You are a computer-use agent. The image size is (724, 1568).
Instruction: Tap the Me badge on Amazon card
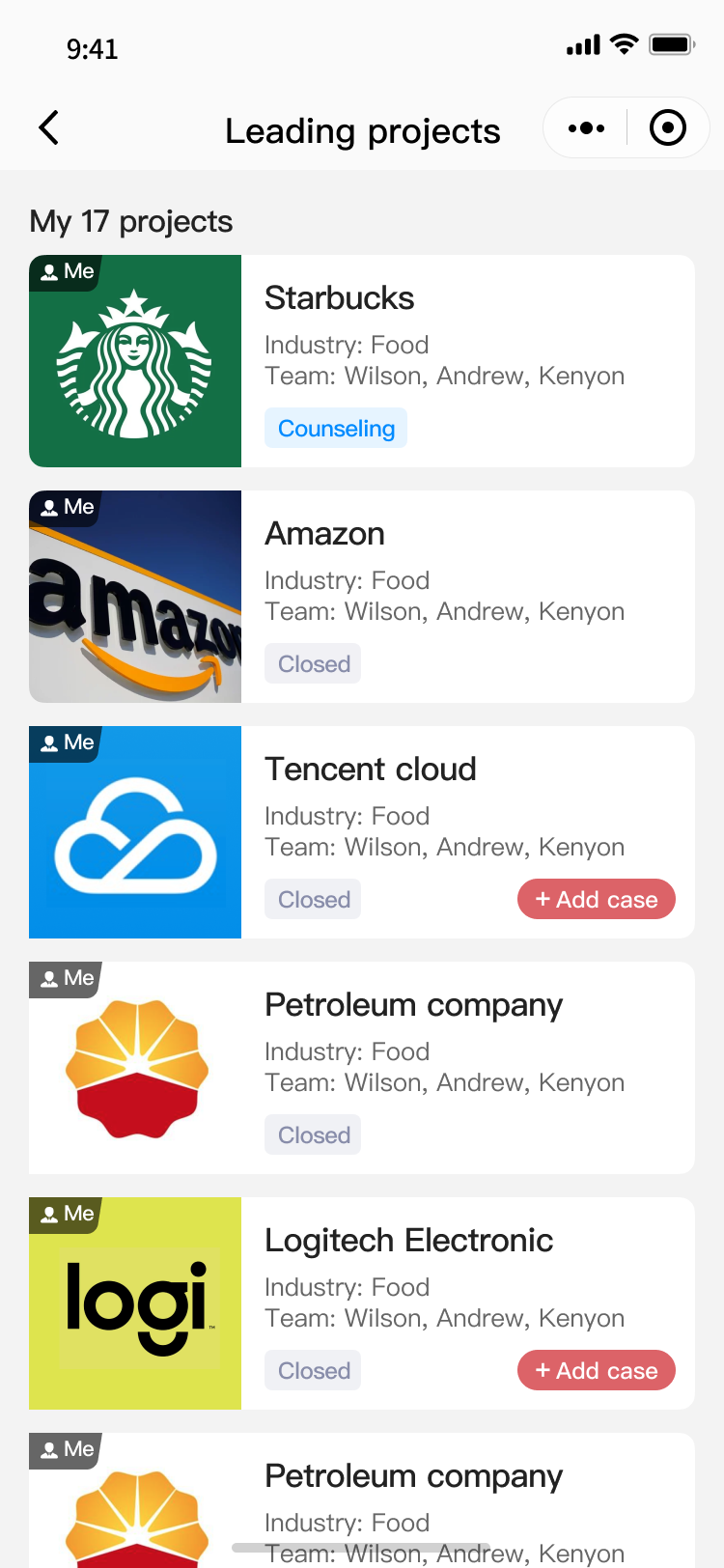[66, 507]
